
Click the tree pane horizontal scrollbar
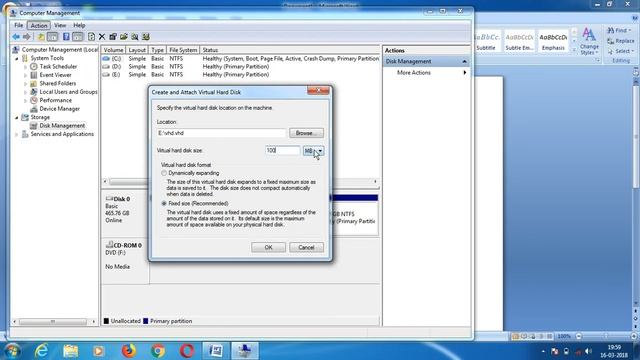tap(54, 322)
